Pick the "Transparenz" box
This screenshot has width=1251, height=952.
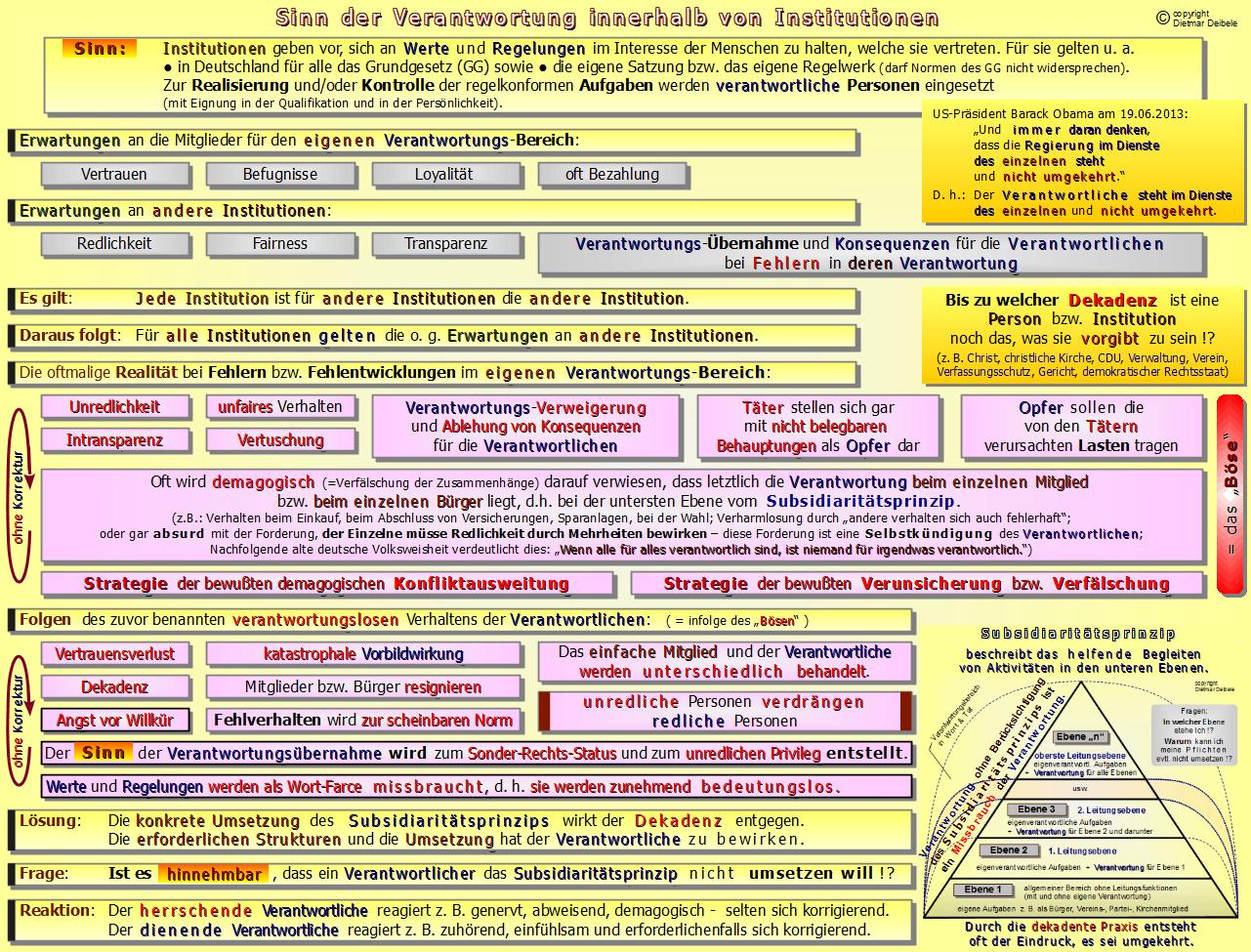point(444,243)
